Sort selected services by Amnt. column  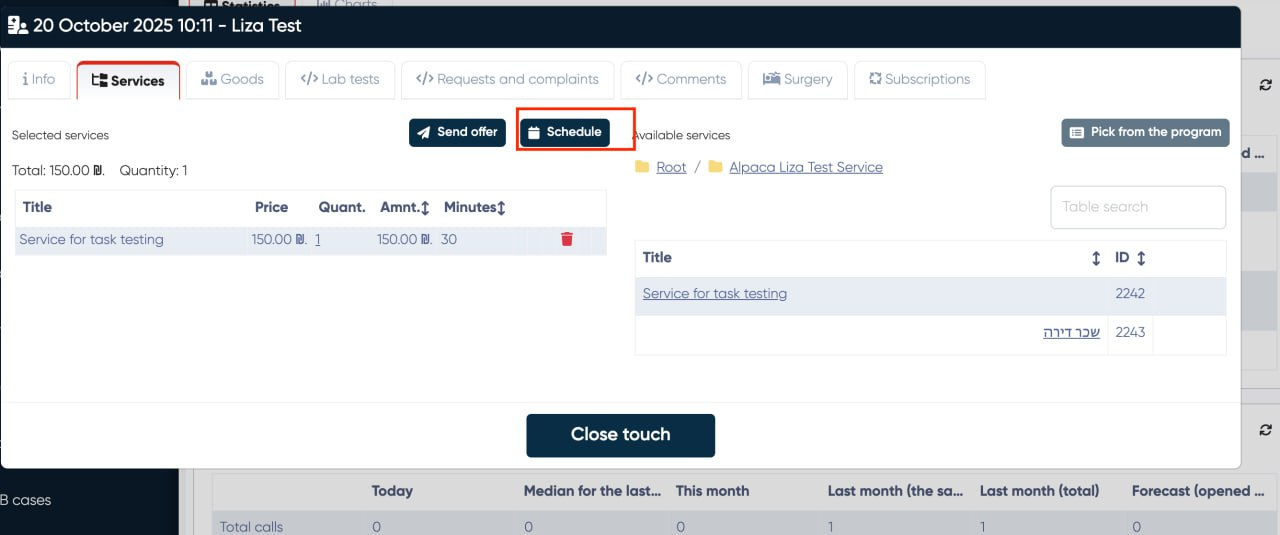point(425,208)
